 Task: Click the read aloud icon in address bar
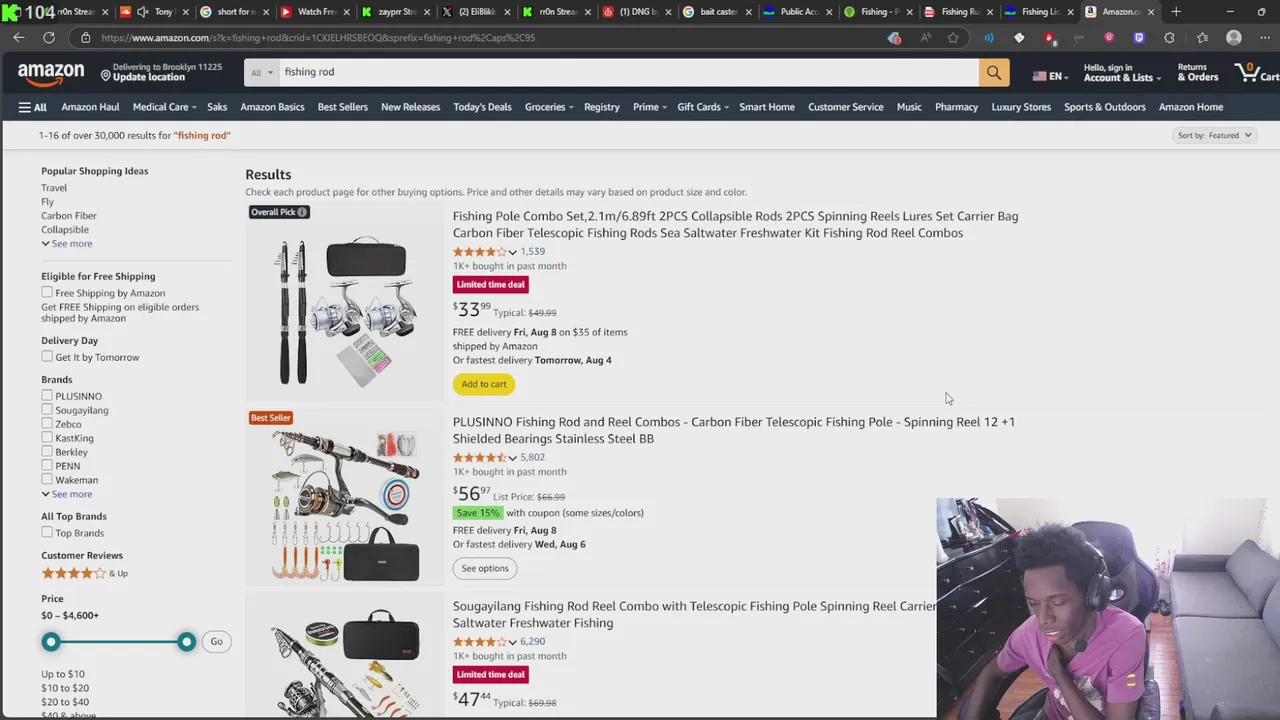tap(925, 37)
